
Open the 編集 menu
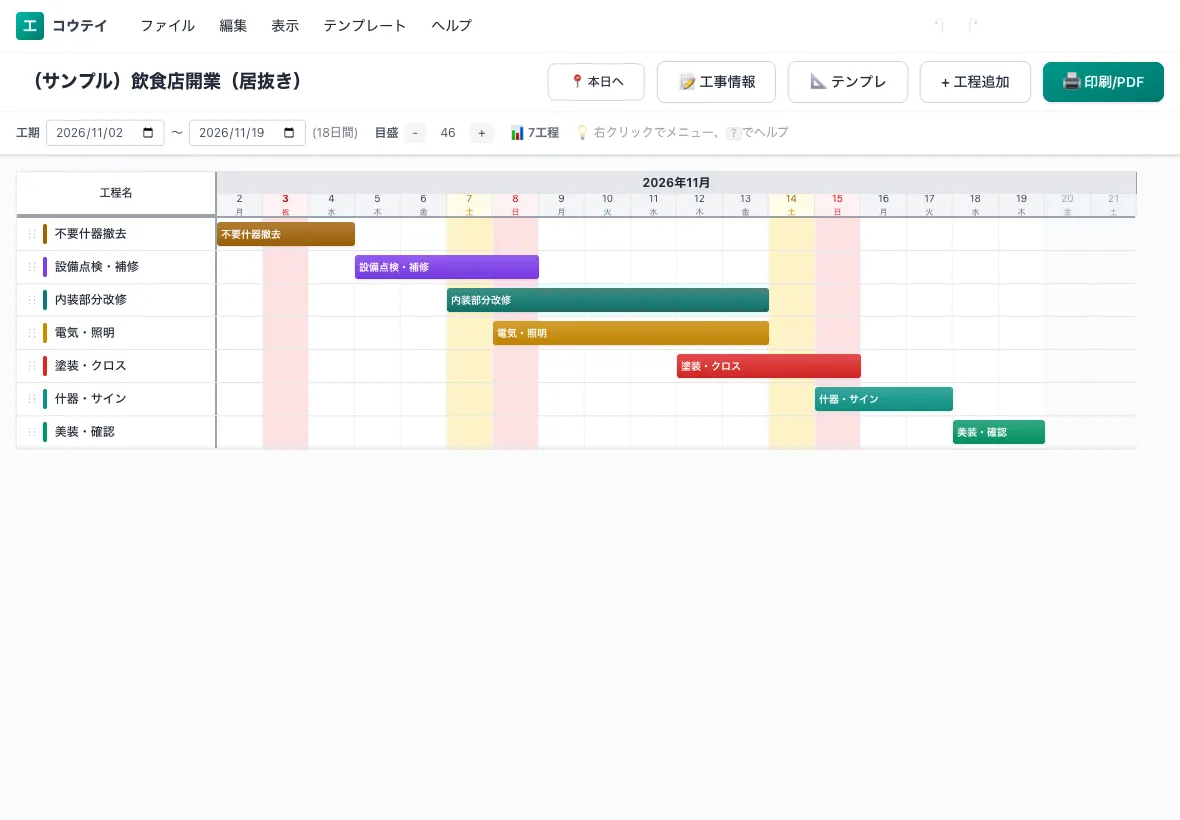coord(233,26)
